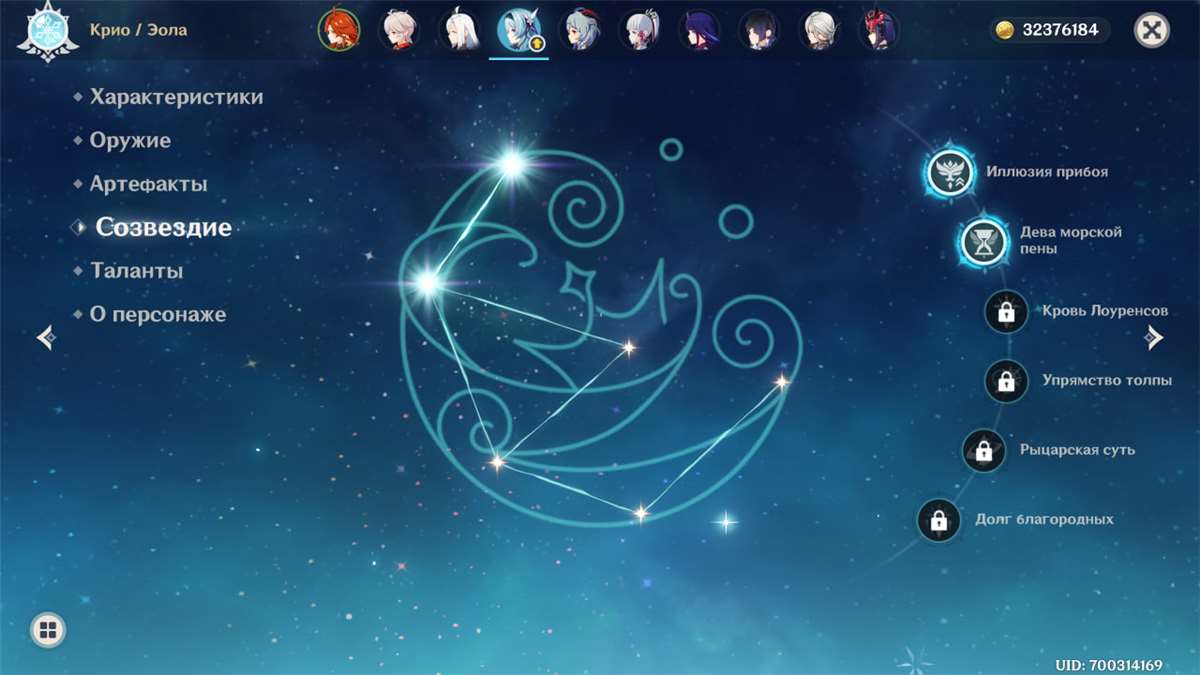Pick the red-masked Kujou Sara avatar
The height and width of the screenshot is (675, 1200).
(x=879, y=30)
